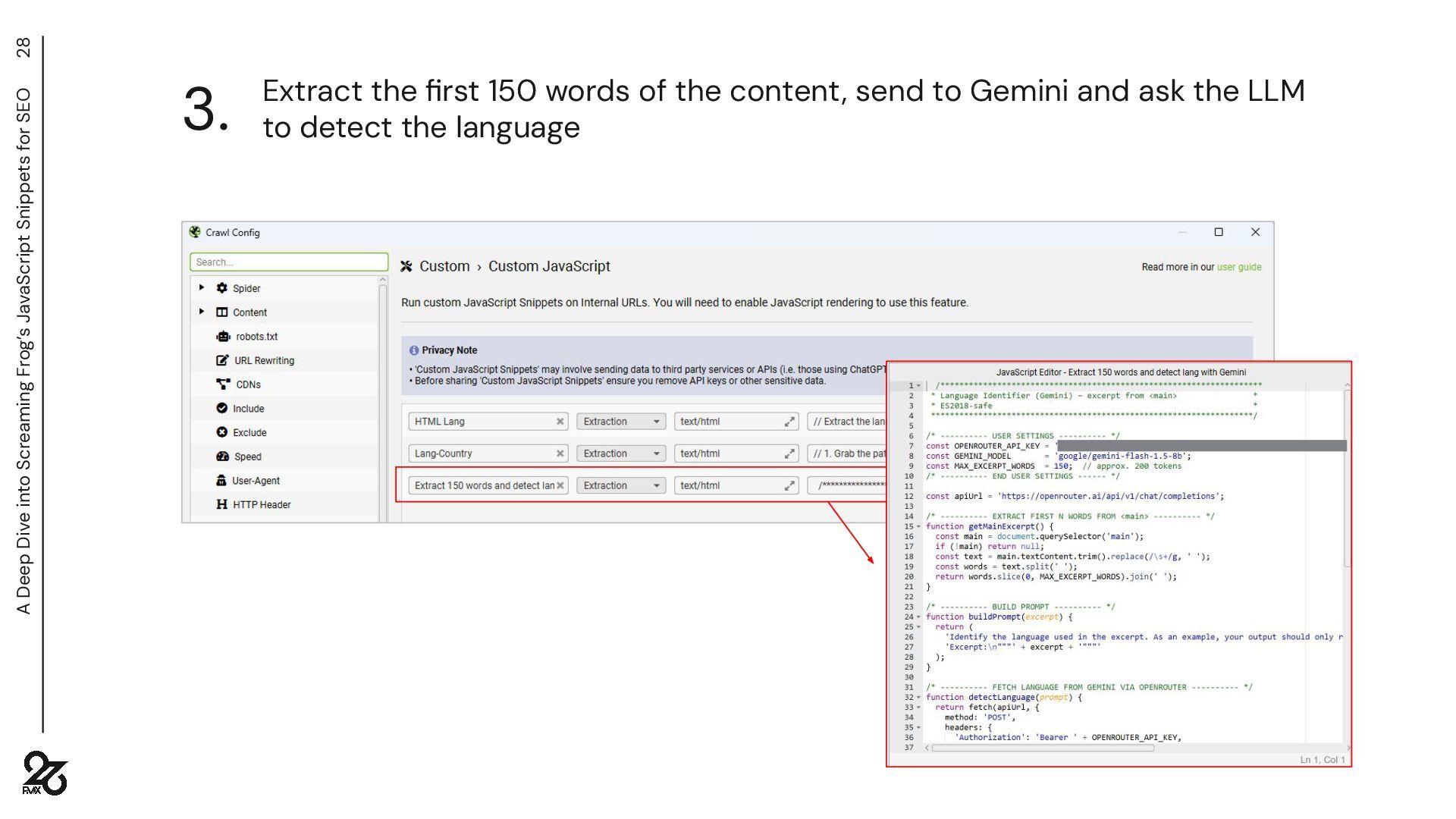This screenshot has height=819, width=1456.
Task: Expand the Content tree node
Action: (x=202, y=312)
